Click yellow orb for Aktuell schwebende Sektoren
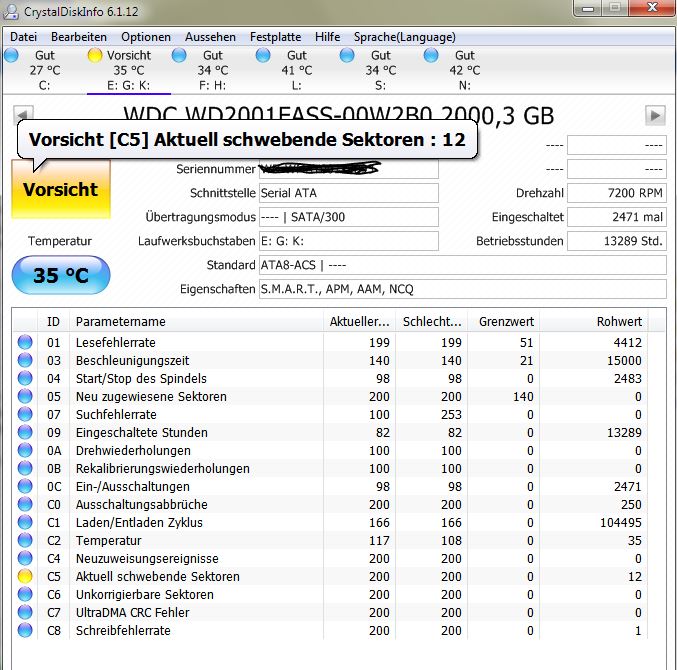 click(x=25, y=576)
